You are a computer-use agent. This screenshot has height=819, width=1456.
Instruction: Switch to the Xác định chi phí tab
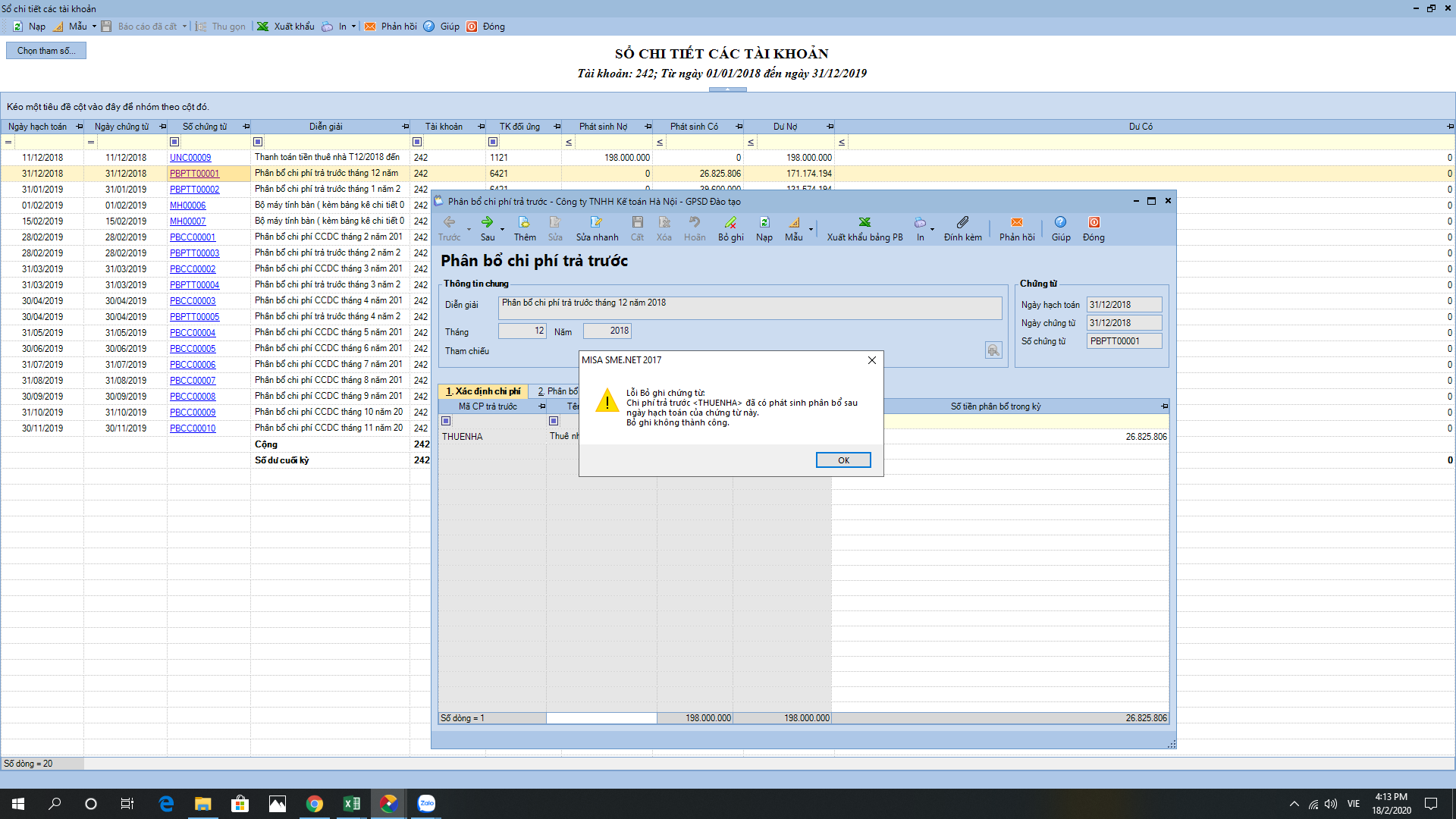click(x=483, y=391)
